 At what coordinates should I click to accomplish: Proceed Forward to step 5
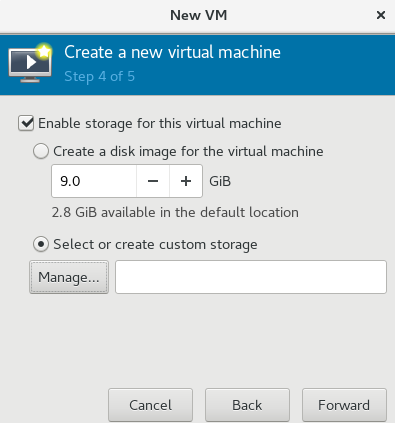(x=344, y=405)
